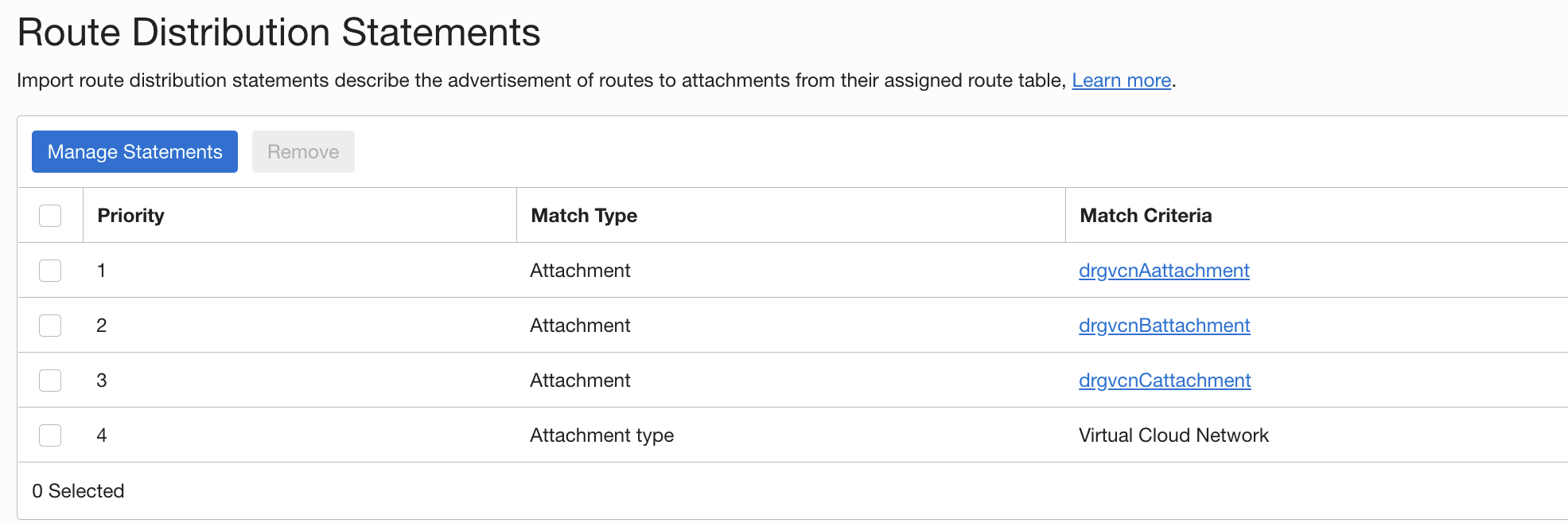Click the Match Type column header
The height and width of the screenshot is (523, 1568).
(584, 216)
